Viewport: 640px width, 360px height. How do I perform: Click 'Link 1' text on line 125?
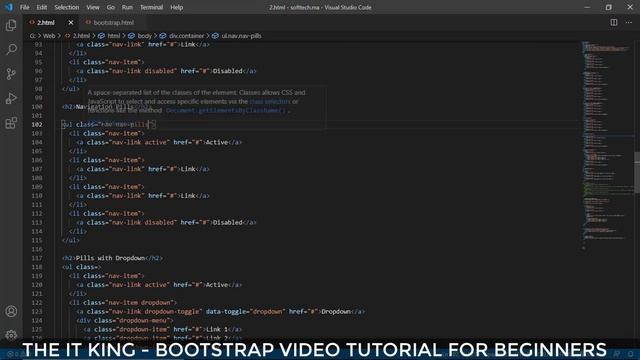217,329
